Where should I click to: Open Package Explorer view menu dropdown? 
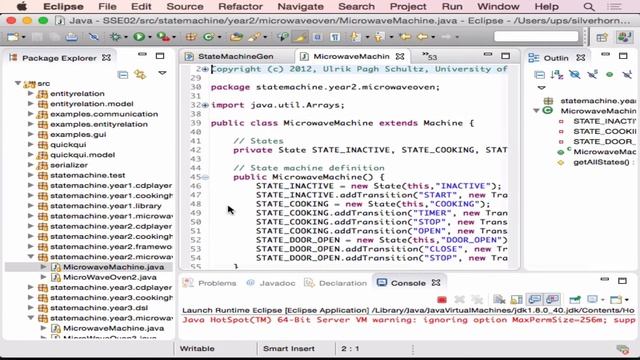click(162, 73)
